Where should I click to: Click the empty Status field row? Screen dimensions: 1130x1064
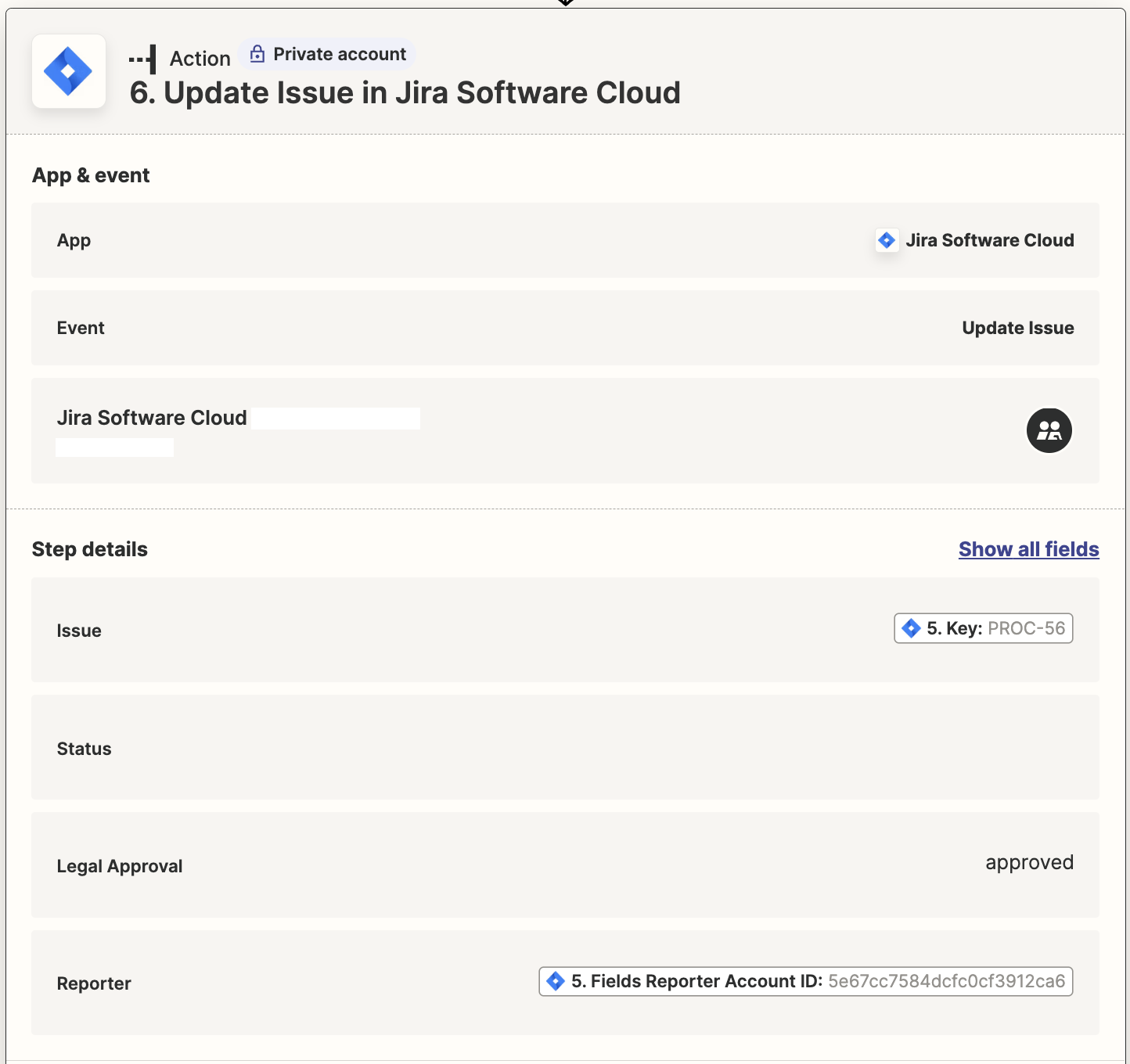click(x=565, y=747)
